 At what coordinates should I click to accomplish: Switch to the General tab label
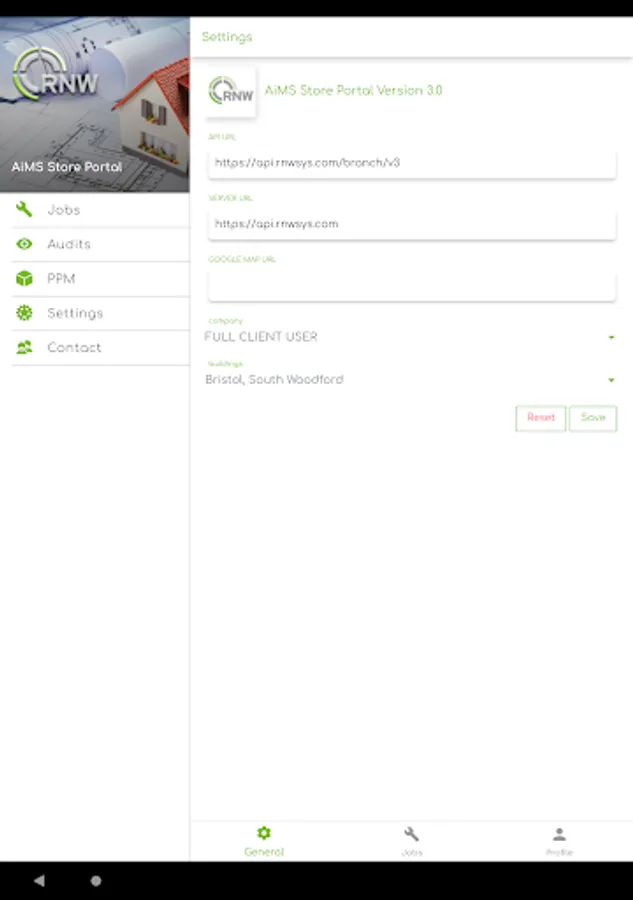point(264,852)
